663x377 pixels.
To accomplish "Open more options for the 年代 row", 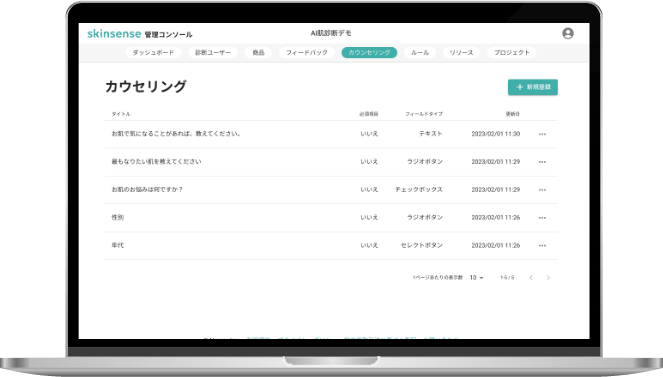I will 542,246.
